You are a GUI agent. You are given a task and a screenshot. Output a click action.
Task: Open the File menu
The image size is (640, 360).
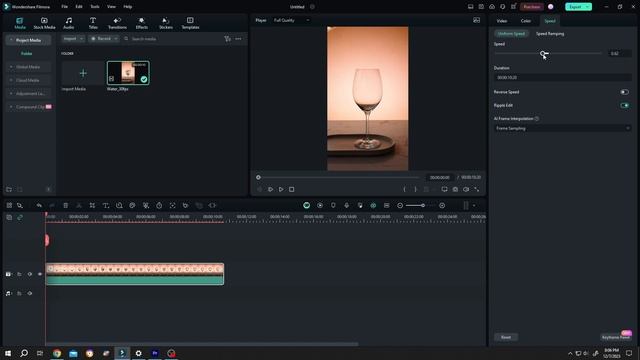(x=64, y=7)
